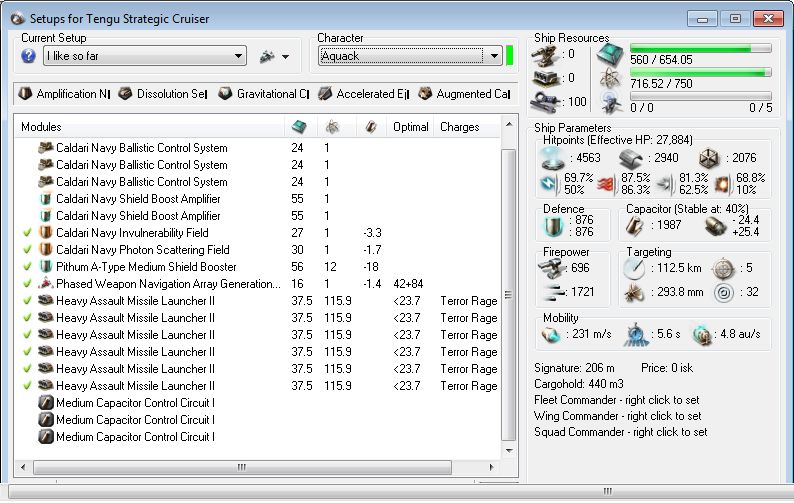This screenshot has height=503, width=794.
Task: Click the green skill status indicator beside Character
Action: tap(509, 55)
